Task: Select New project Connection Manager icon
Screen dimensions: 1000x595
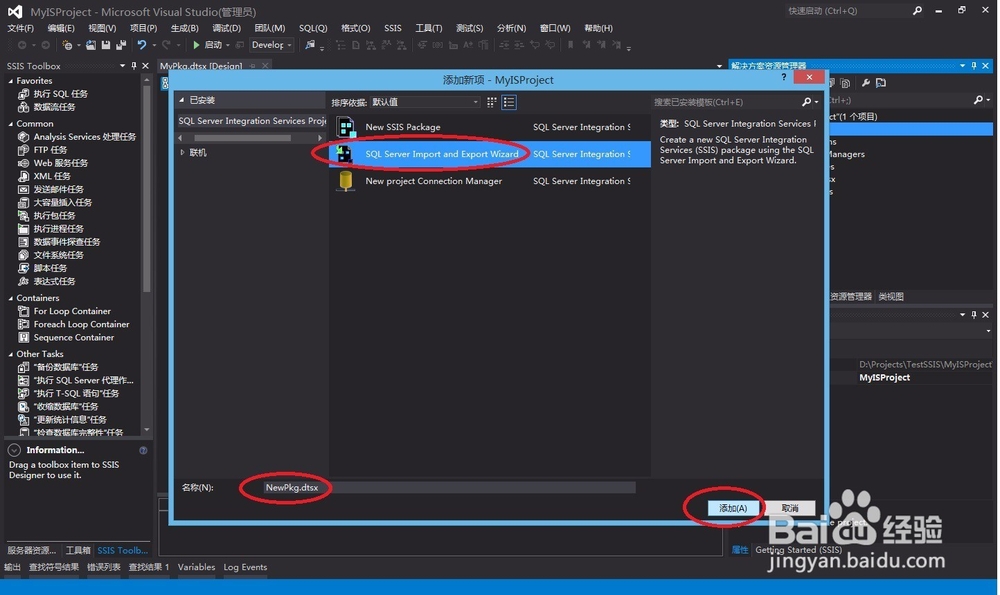Action: [346, 181]
